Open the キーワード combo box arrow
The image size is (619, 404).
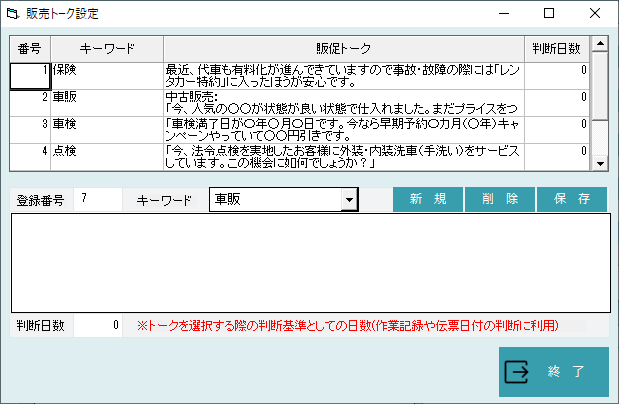click(x=349, y=199)
